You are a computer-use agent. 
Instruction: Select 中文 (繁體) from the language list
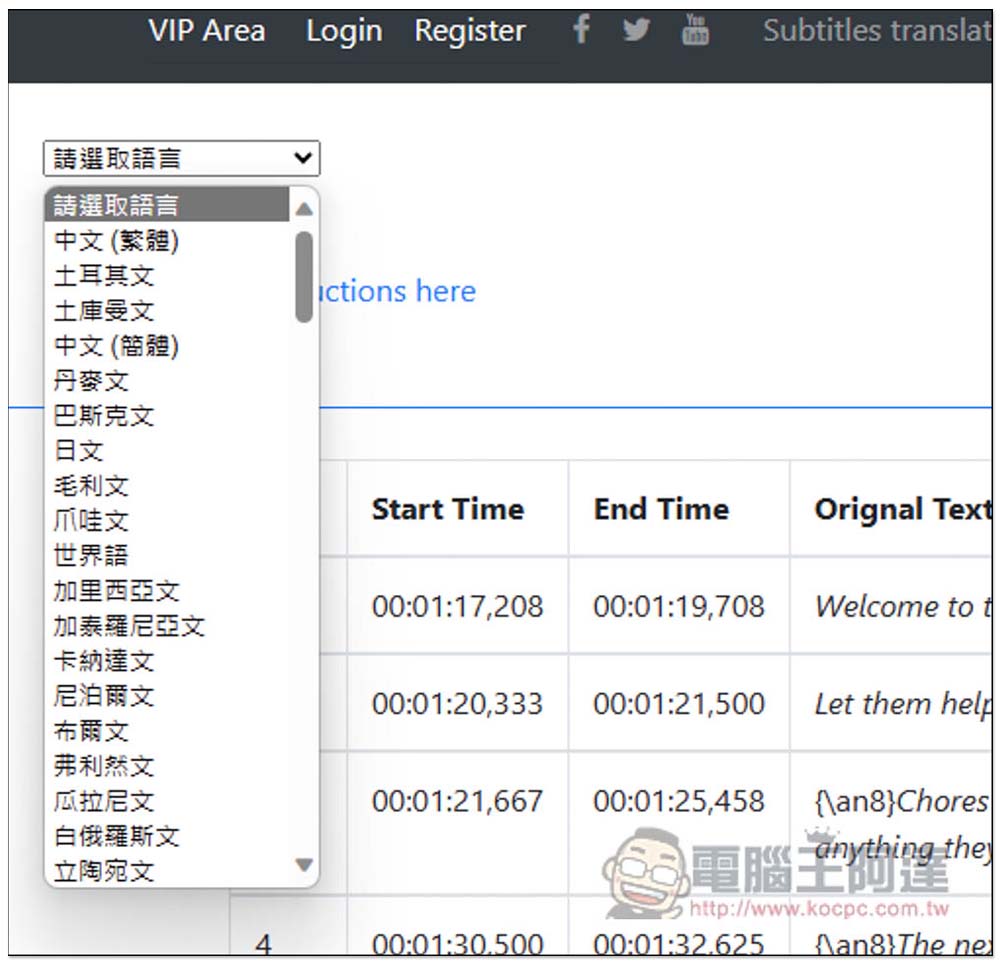(166, 241)
